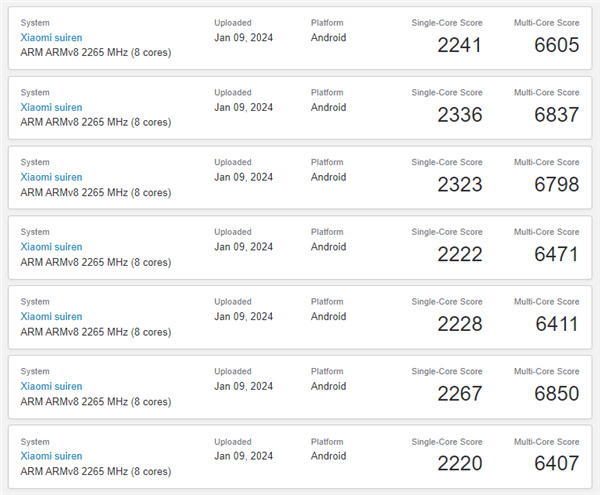Click the multi-core score 6850

pos(557,394)
